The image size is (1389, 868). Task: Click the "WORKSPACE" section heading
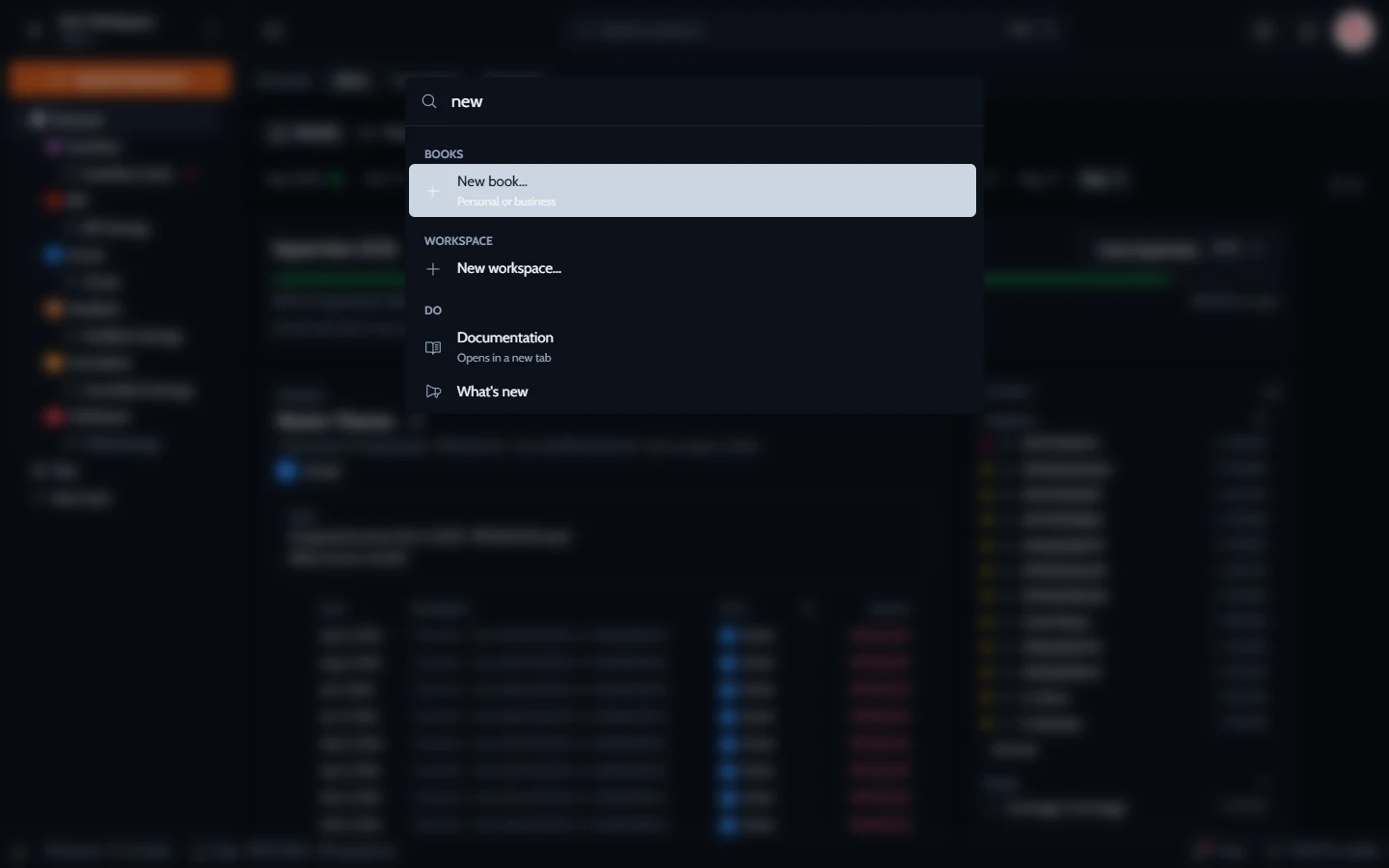pyautogui.click(x=459, y=241)
